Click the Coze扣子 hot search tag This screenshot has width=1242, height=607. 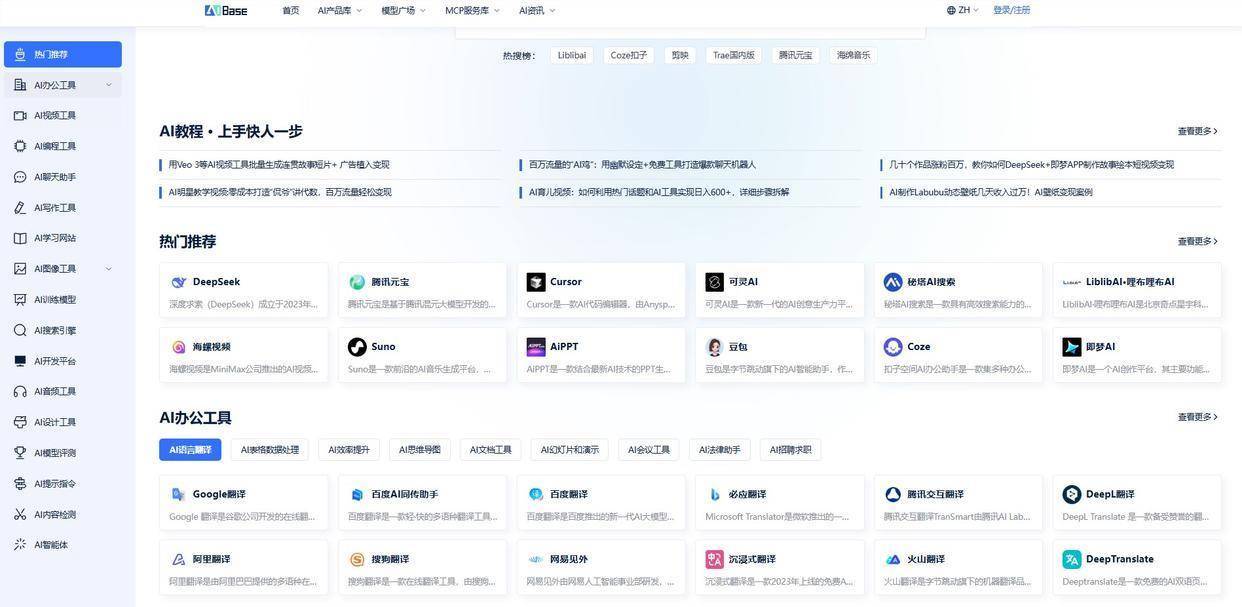[x=629, y=55]
